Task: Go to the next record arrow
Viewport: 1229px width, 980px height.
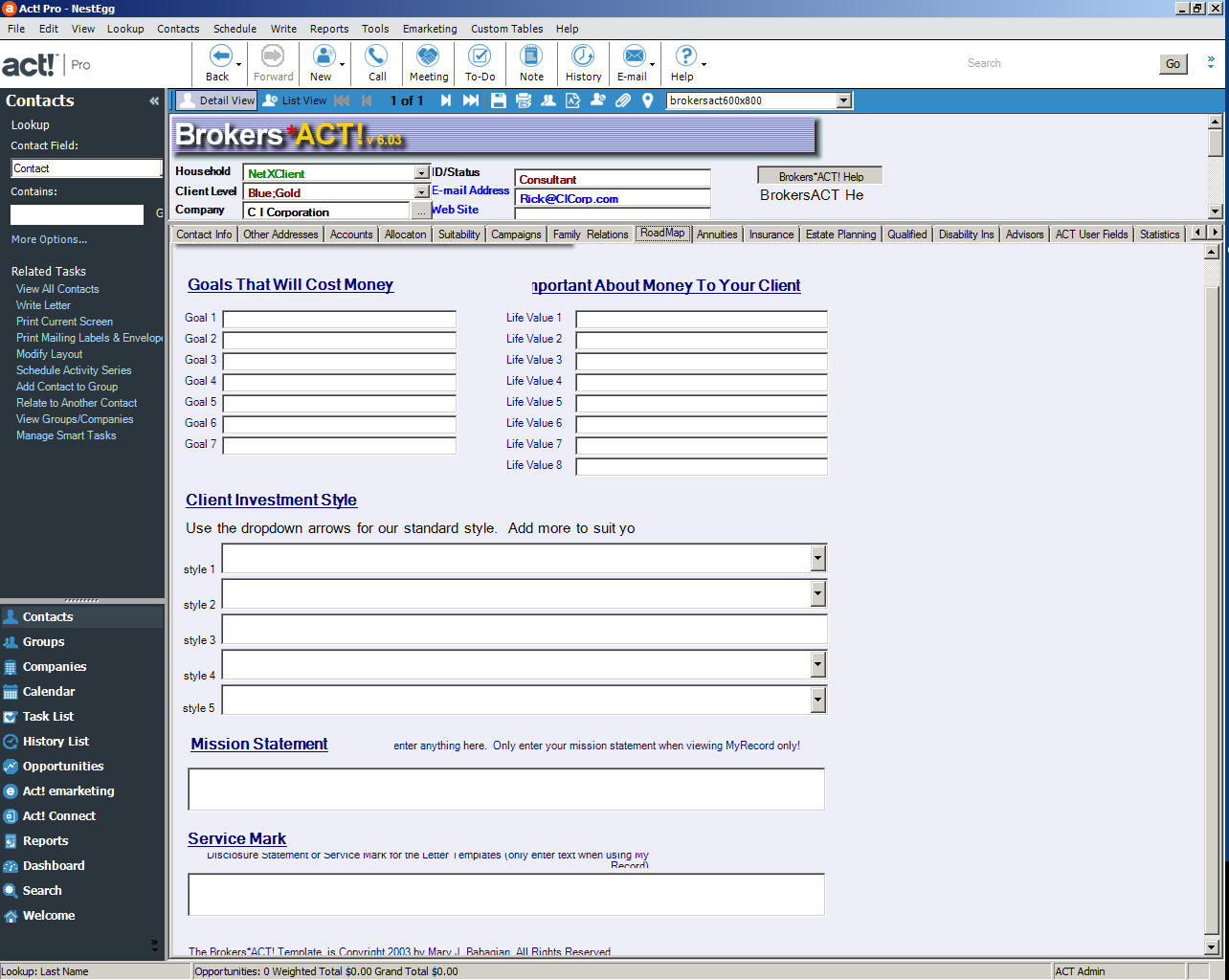Action: [x=446, y=100]
